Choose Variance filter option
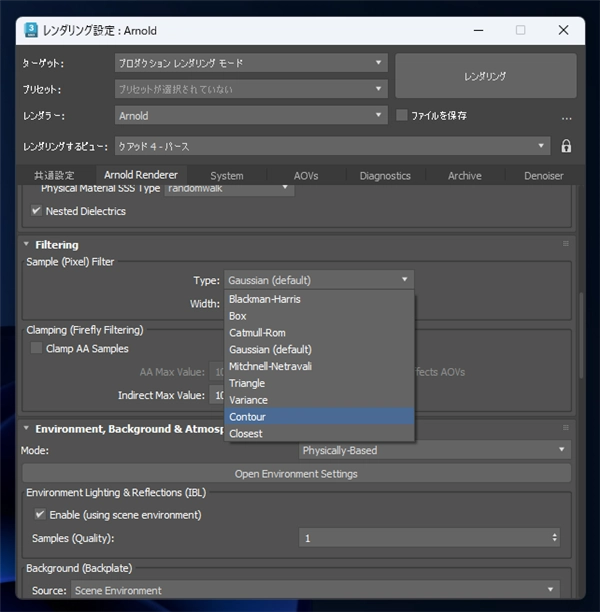 point(319,400)
